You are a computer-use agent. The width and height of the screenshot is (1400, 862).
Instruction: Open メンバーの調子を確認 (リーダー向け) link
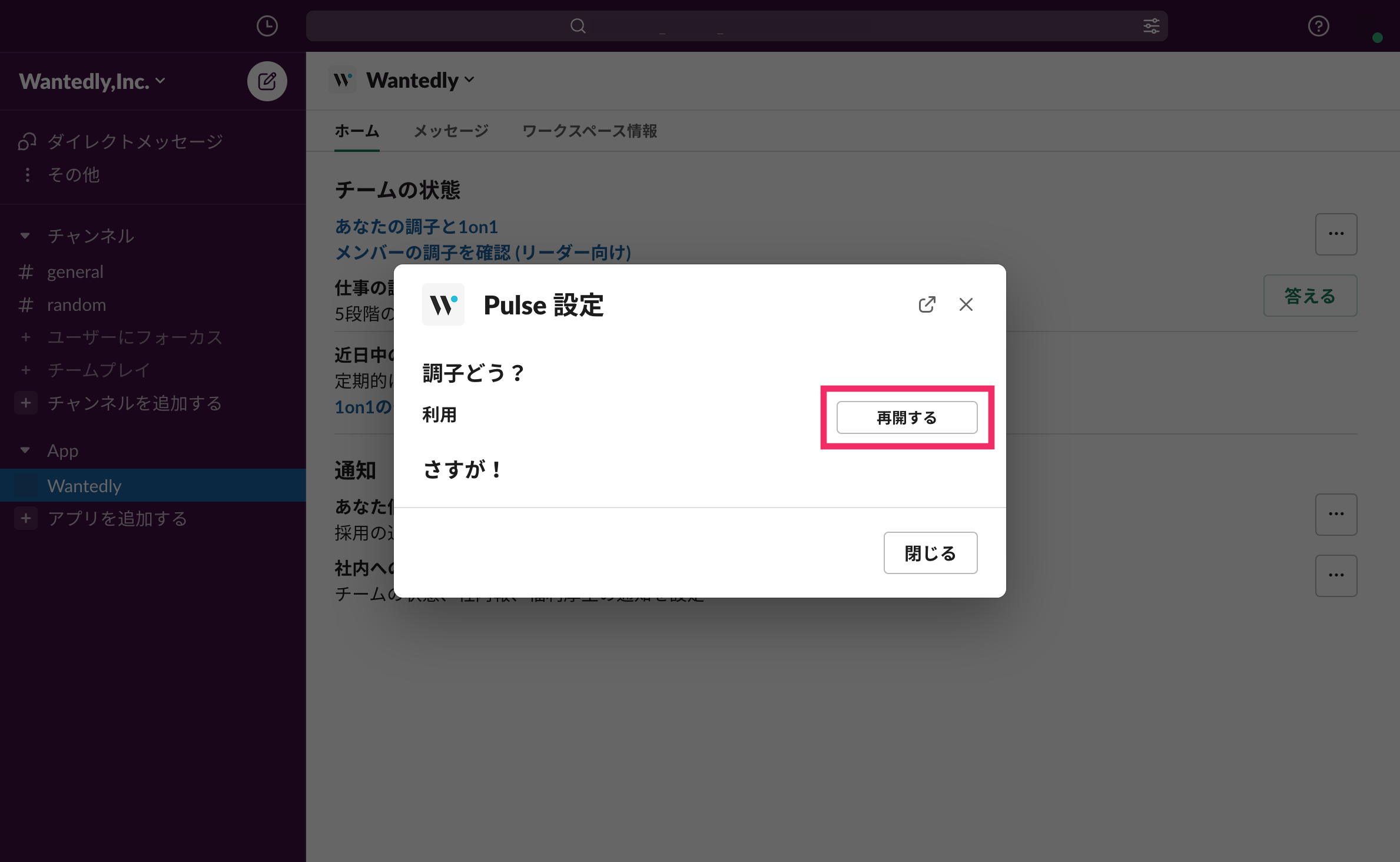pos(483,253)
